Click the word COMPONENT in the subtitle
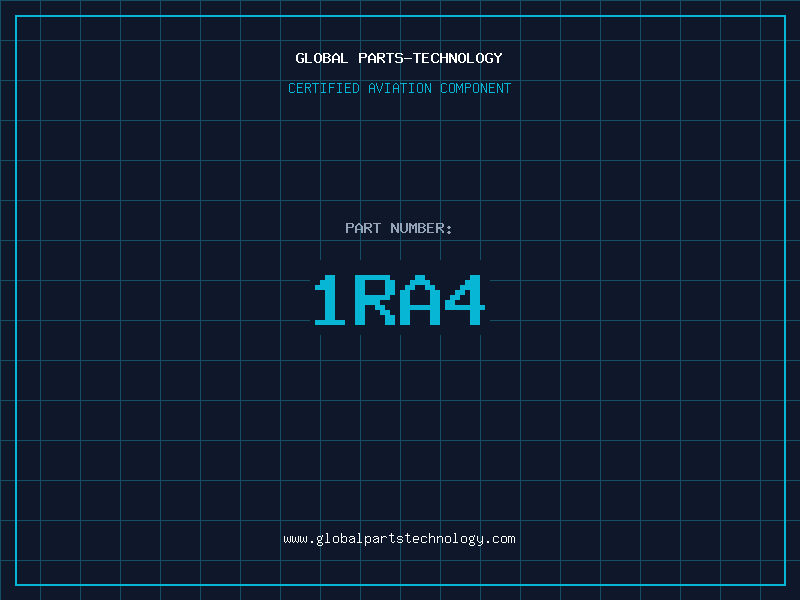The image size is (800, 600). point(476,88)
